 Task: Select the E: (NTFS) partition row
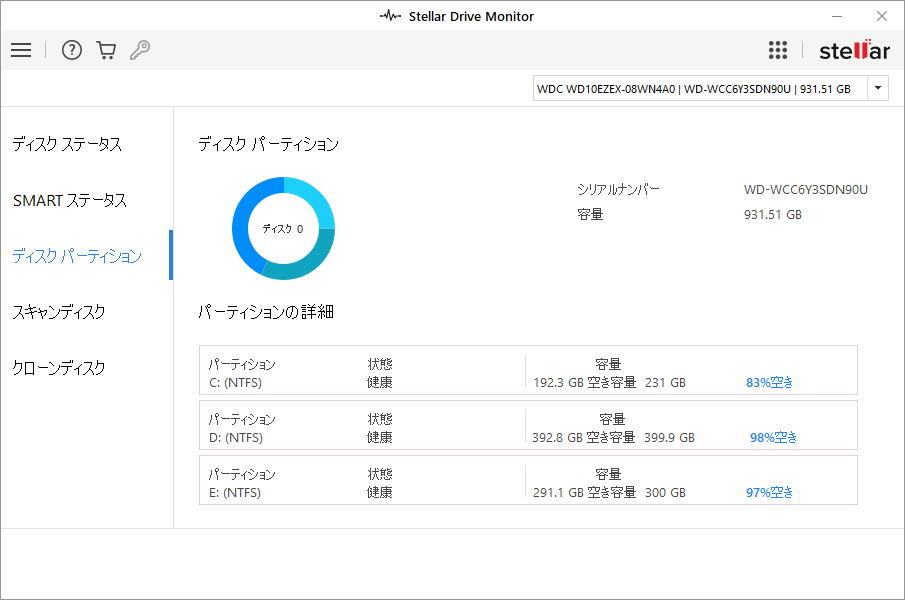[528, 483]
